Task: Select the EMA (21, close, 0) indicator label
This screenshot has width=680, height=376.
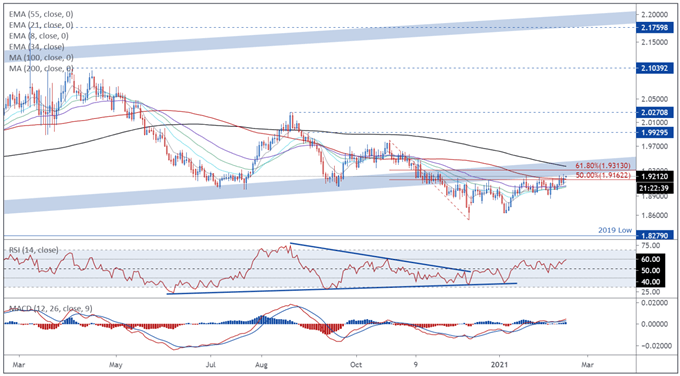Action: pos(40,25)
